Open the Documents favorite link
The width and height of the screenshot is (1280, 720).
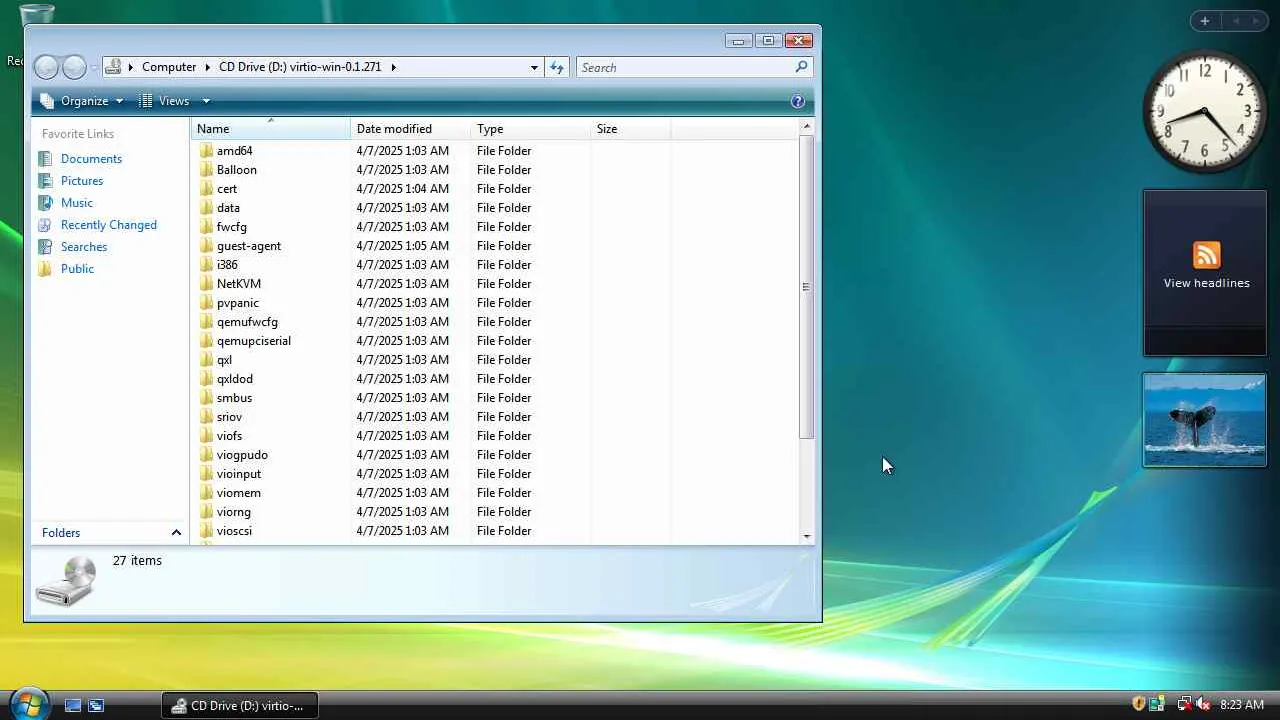coord(91,159)
